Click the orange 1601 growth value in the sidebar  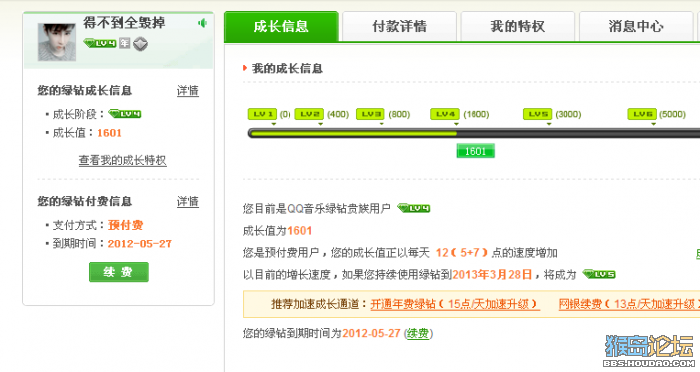[x=109, y=133]
